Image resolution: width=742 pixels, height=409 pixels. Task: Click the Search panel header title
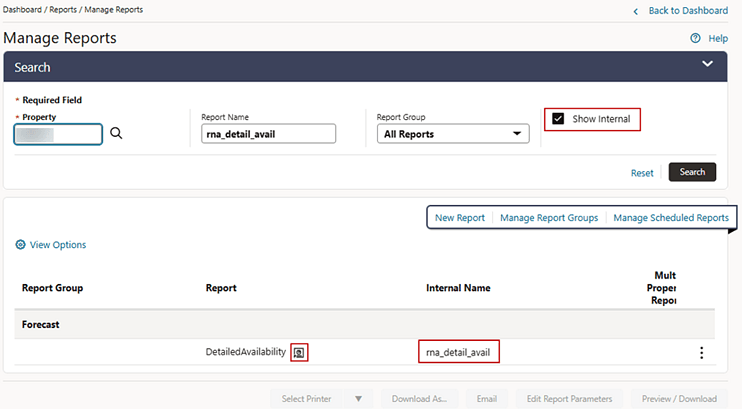(x=32, y=67)
